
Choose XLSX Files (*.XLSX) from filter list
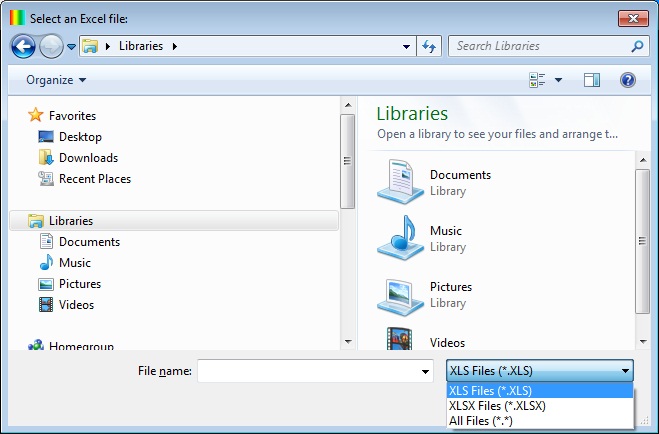(x=497, y=406)
